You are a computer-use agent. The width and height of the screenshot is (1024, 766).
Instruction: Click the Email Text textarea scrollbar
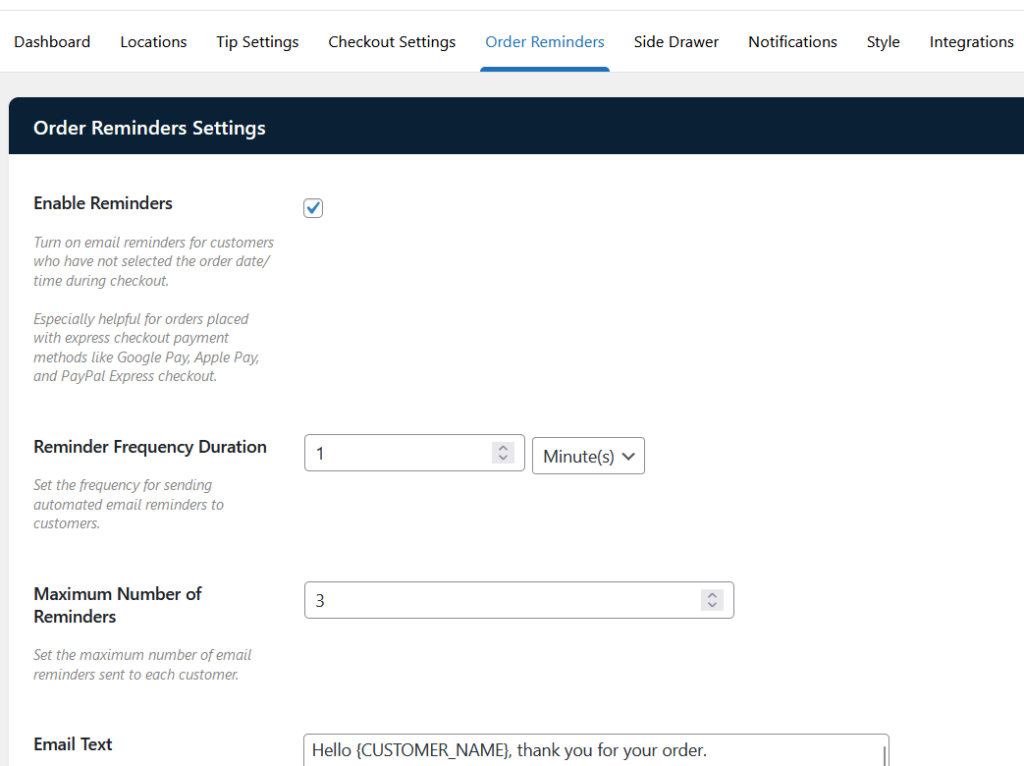pyautogui.click(x=884, y=753)
